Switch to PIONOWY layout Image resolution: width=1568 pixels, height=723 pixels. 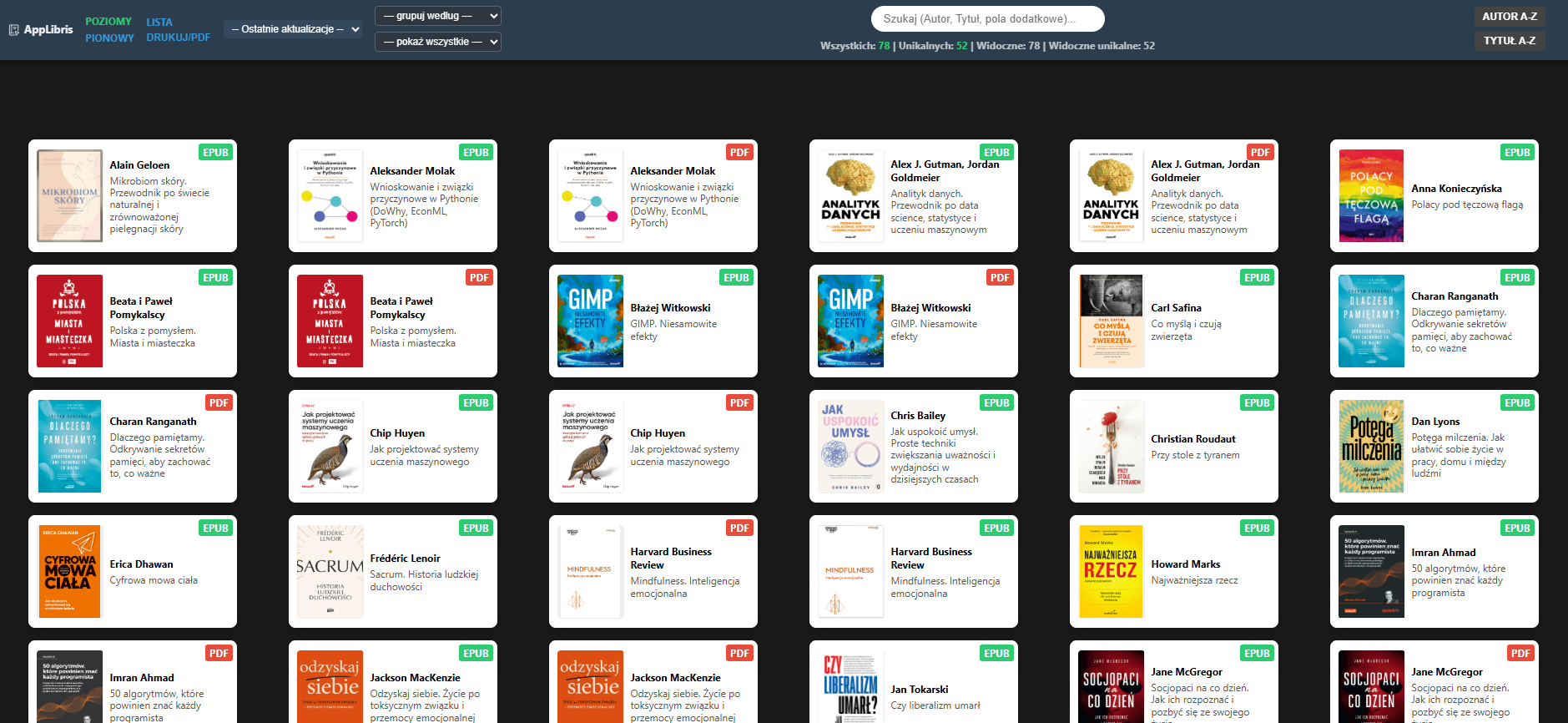pos(109,38)
